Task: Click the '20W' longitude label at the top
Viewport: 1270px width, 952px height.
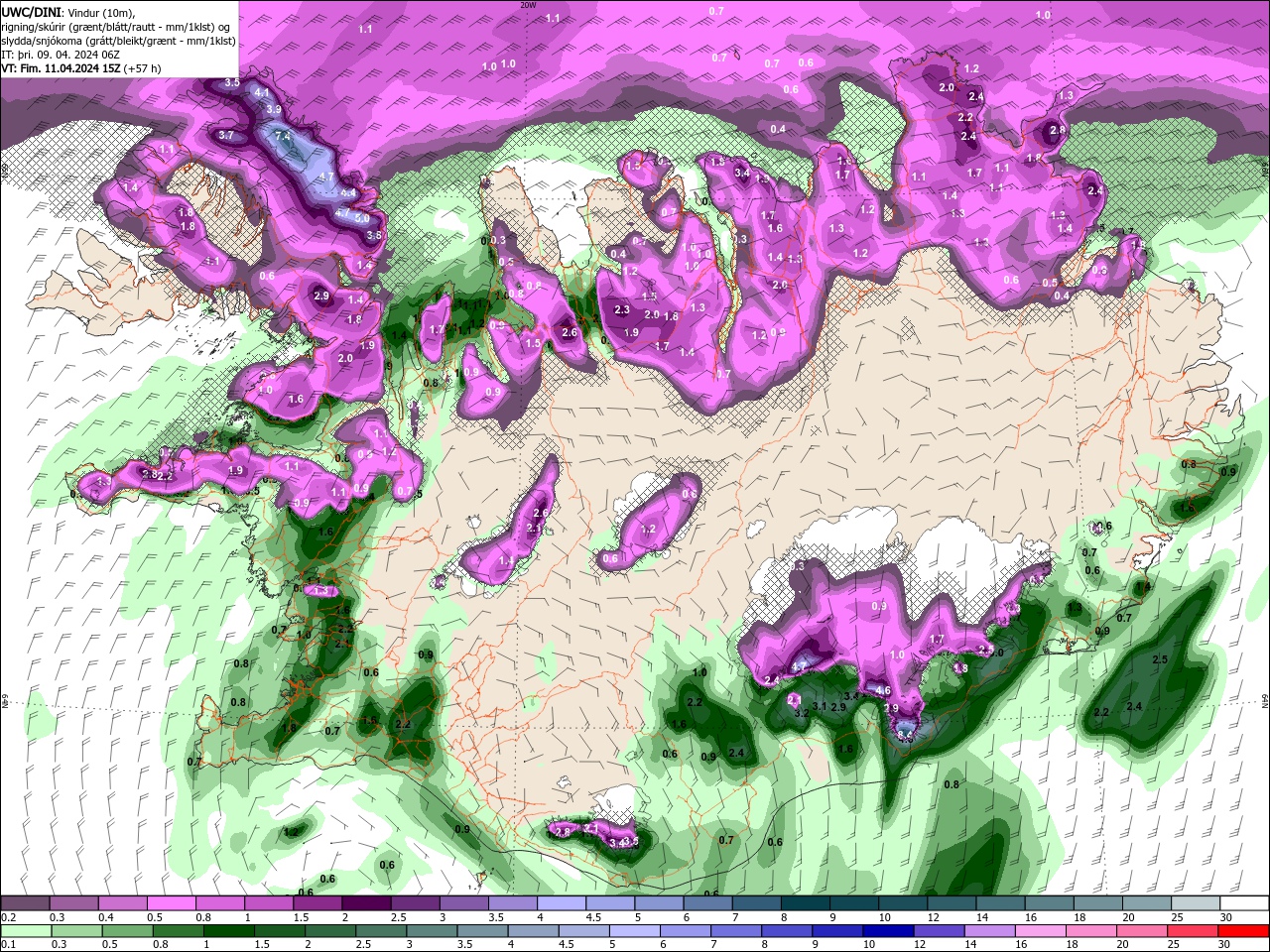Action: (x=528, y=5)
